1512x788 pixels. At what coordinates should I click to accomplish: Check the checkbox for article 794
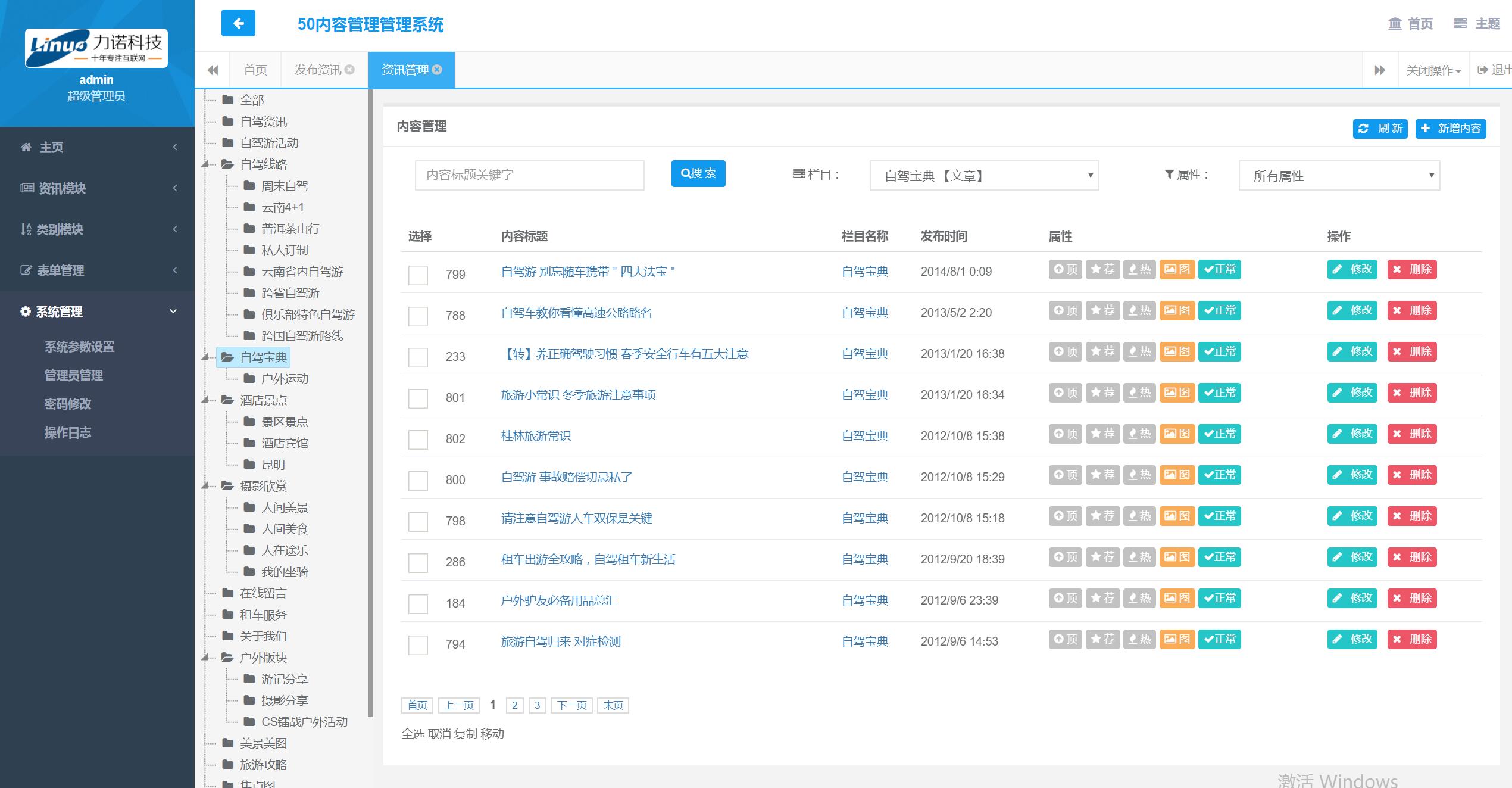coord(418,645)
